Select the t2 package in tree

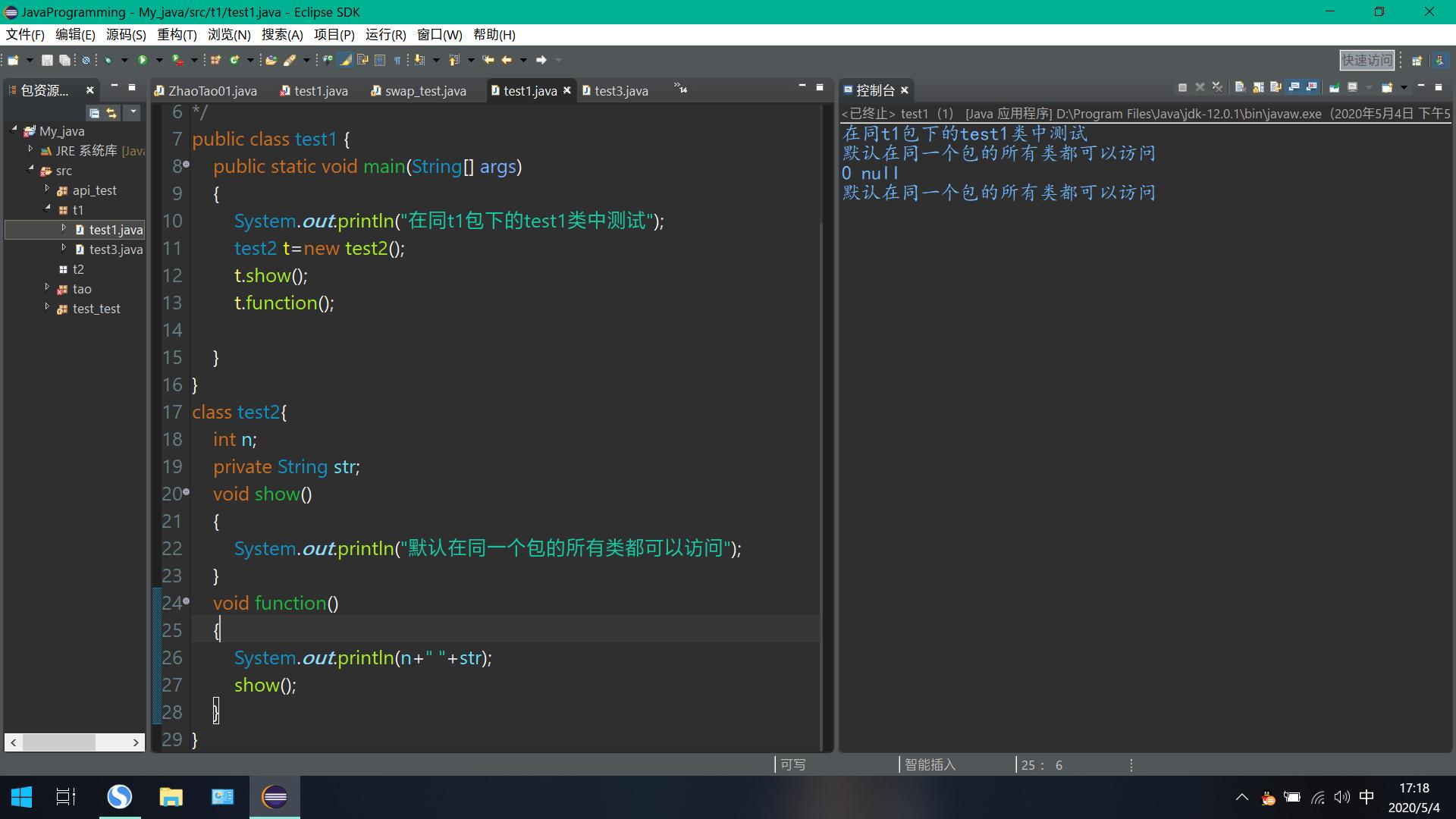click(x=71, y=269)
